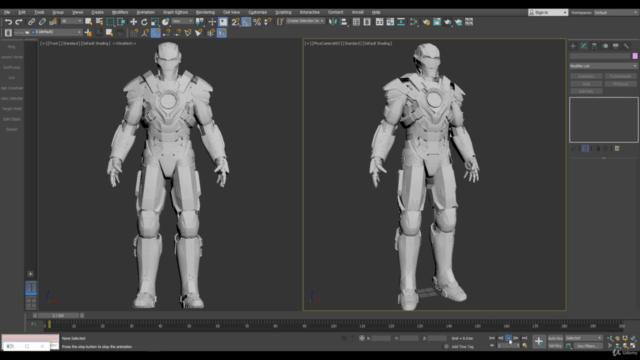Click the Select and Place icon
This screenshot has height=360, width=640.
[165, 22]
